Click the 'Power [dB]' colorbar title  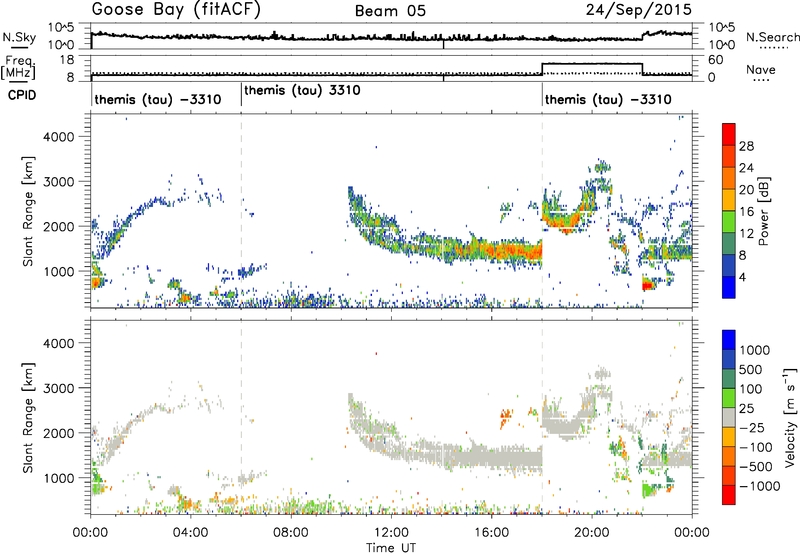click(763, 211)
